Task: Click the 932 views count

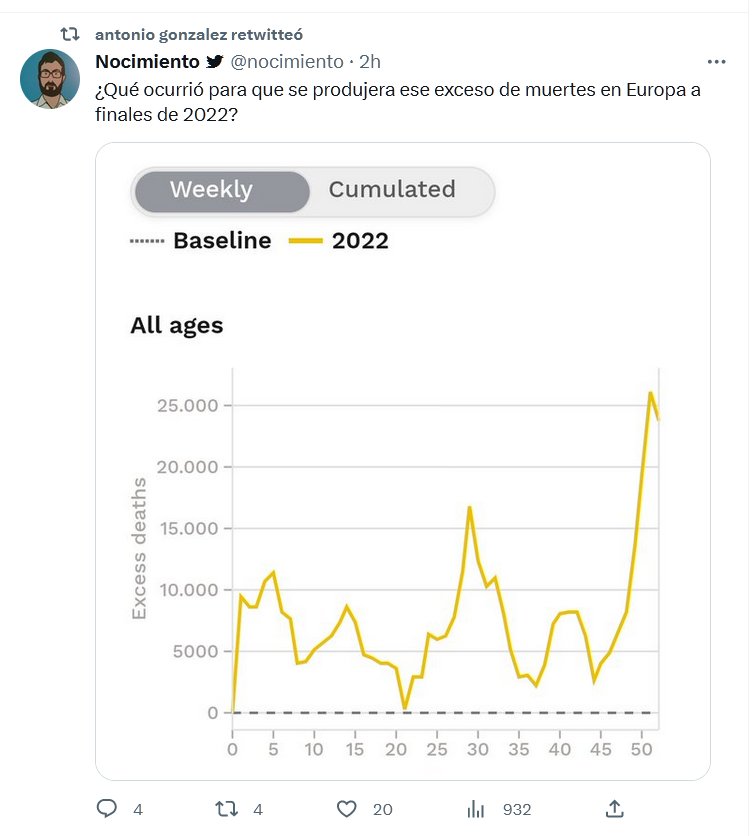Action: click(517, 809)
